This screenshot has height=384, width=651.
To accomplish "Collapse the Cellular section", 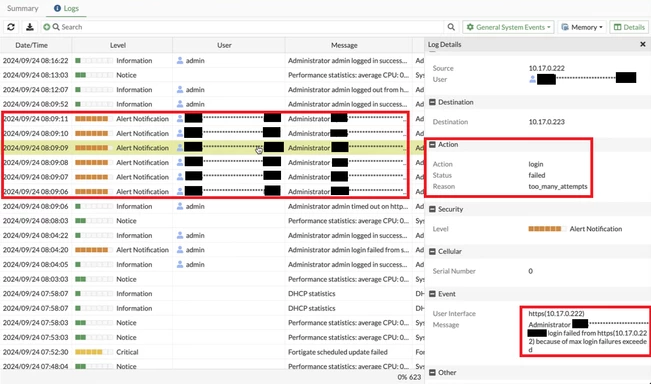I will pyautogui.click(x=432, y=252).
